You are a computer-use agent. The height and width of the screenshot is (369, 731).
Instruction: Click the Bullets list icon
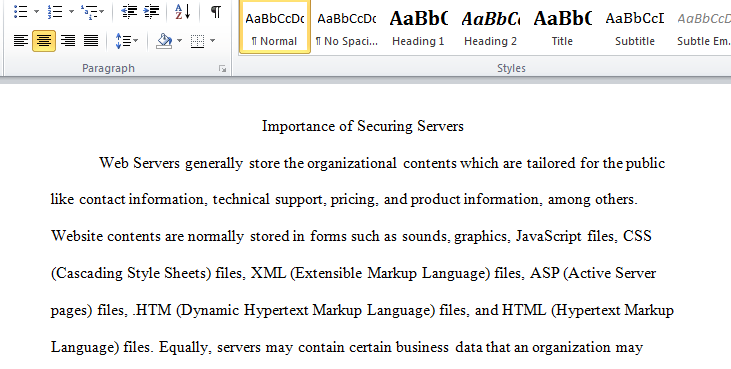21,12
